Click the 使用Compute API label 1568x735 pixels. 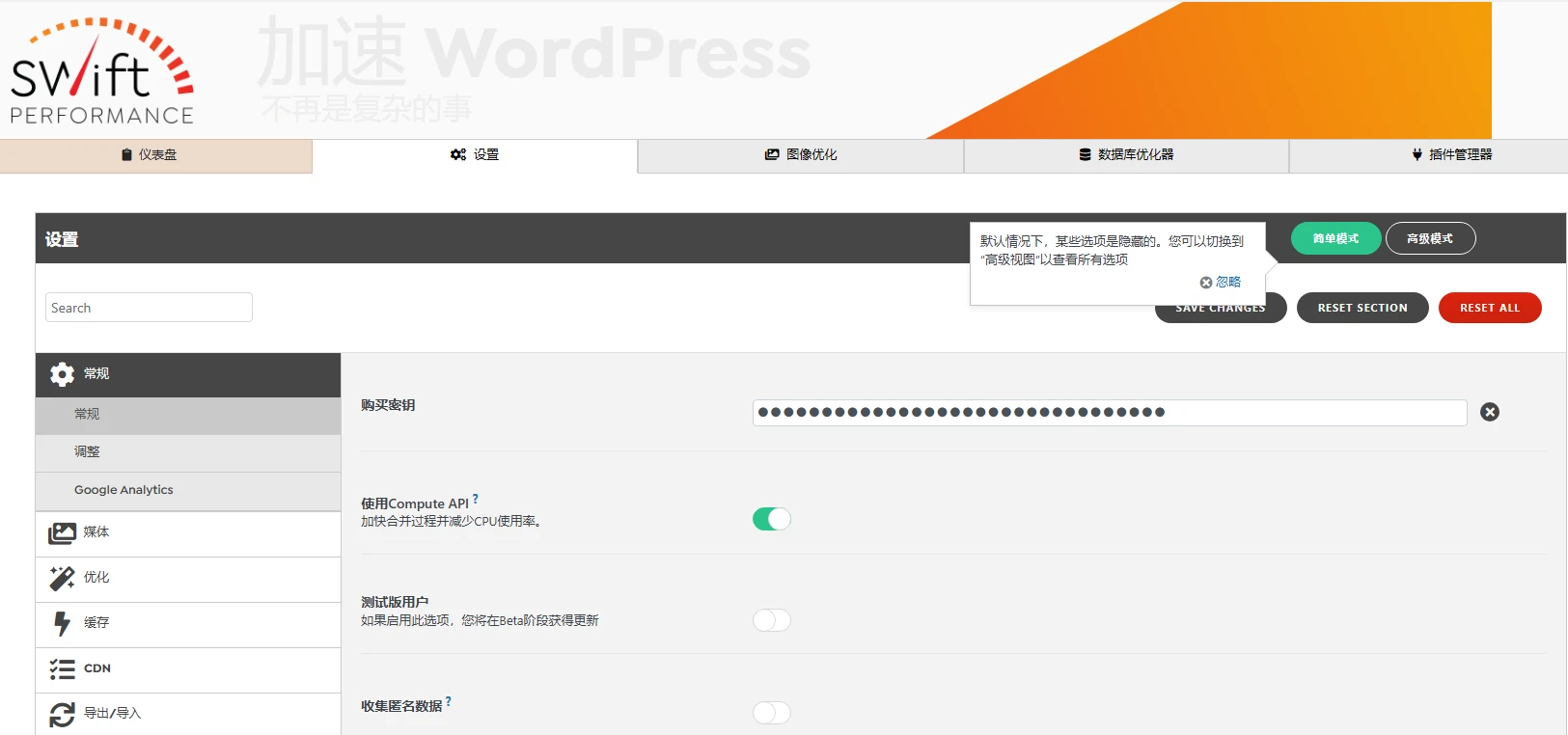click(415, 504)
